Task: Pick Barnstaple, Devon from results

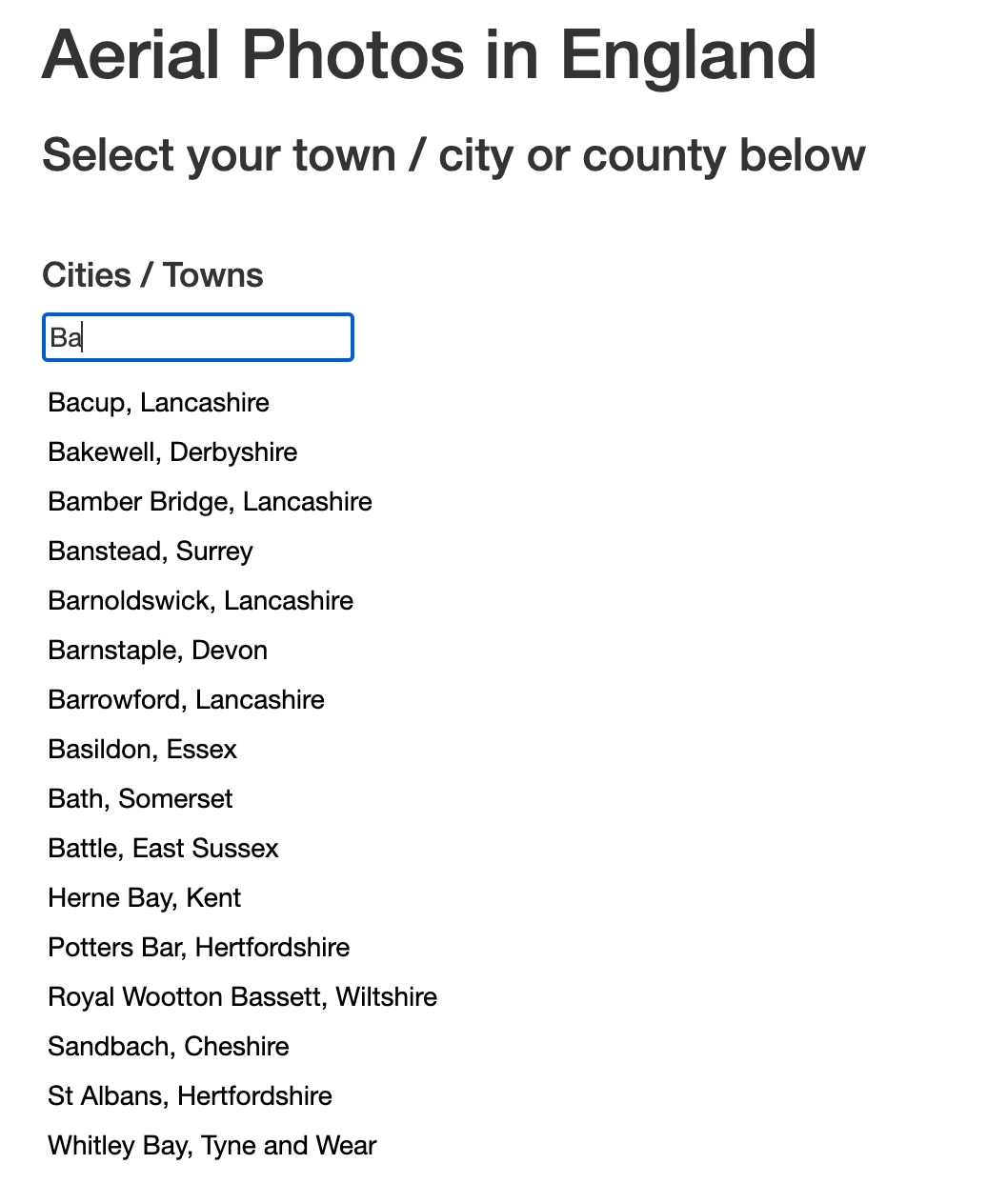Action: pyautogui.click(x=157, y=651)
